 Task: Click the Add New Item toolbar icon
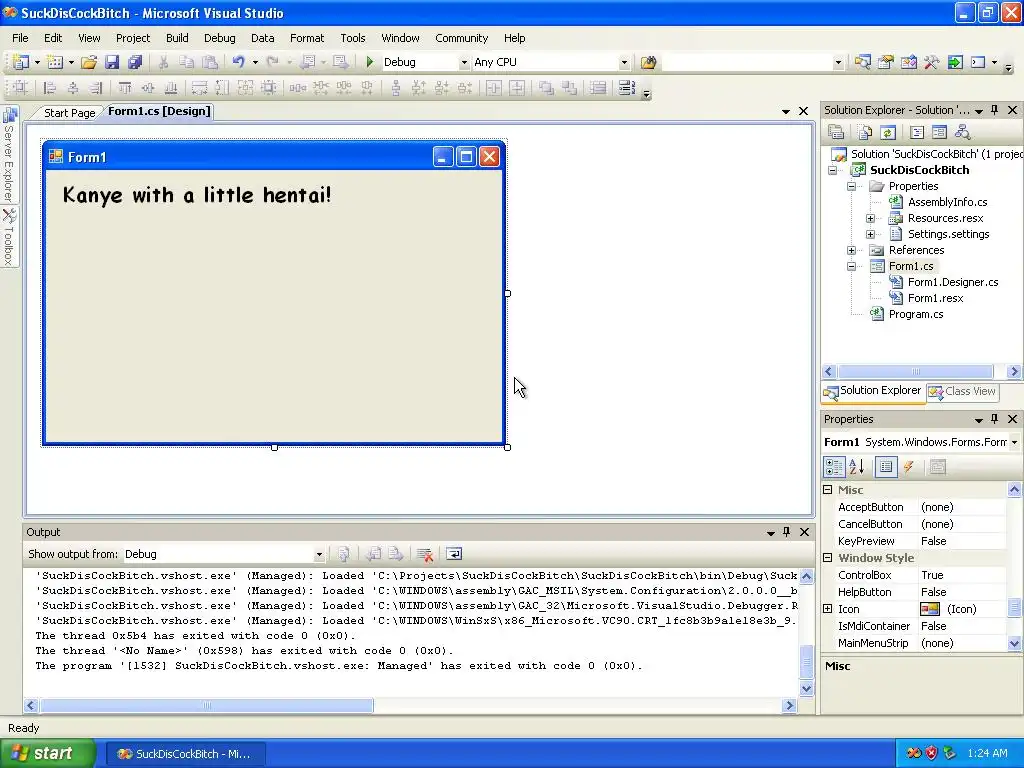[x=55, y=62]
